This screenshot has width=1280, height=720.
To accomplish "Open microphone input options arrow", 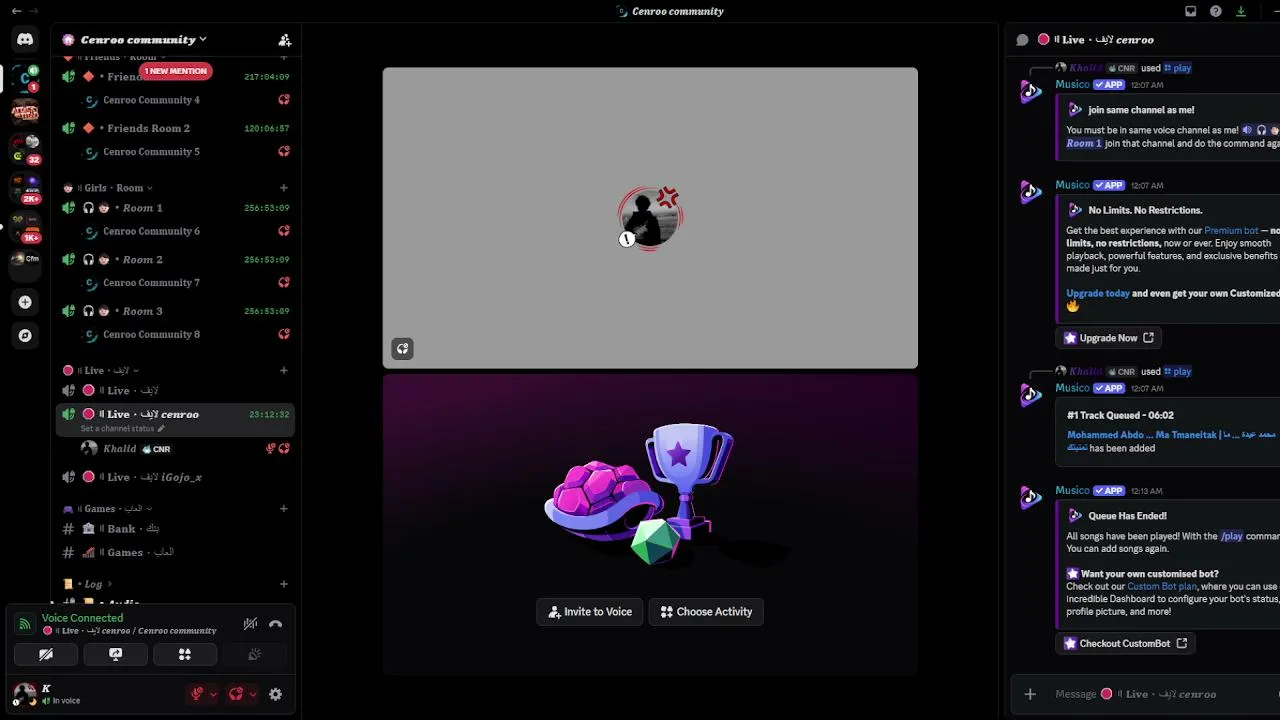I will pos(213,694).
